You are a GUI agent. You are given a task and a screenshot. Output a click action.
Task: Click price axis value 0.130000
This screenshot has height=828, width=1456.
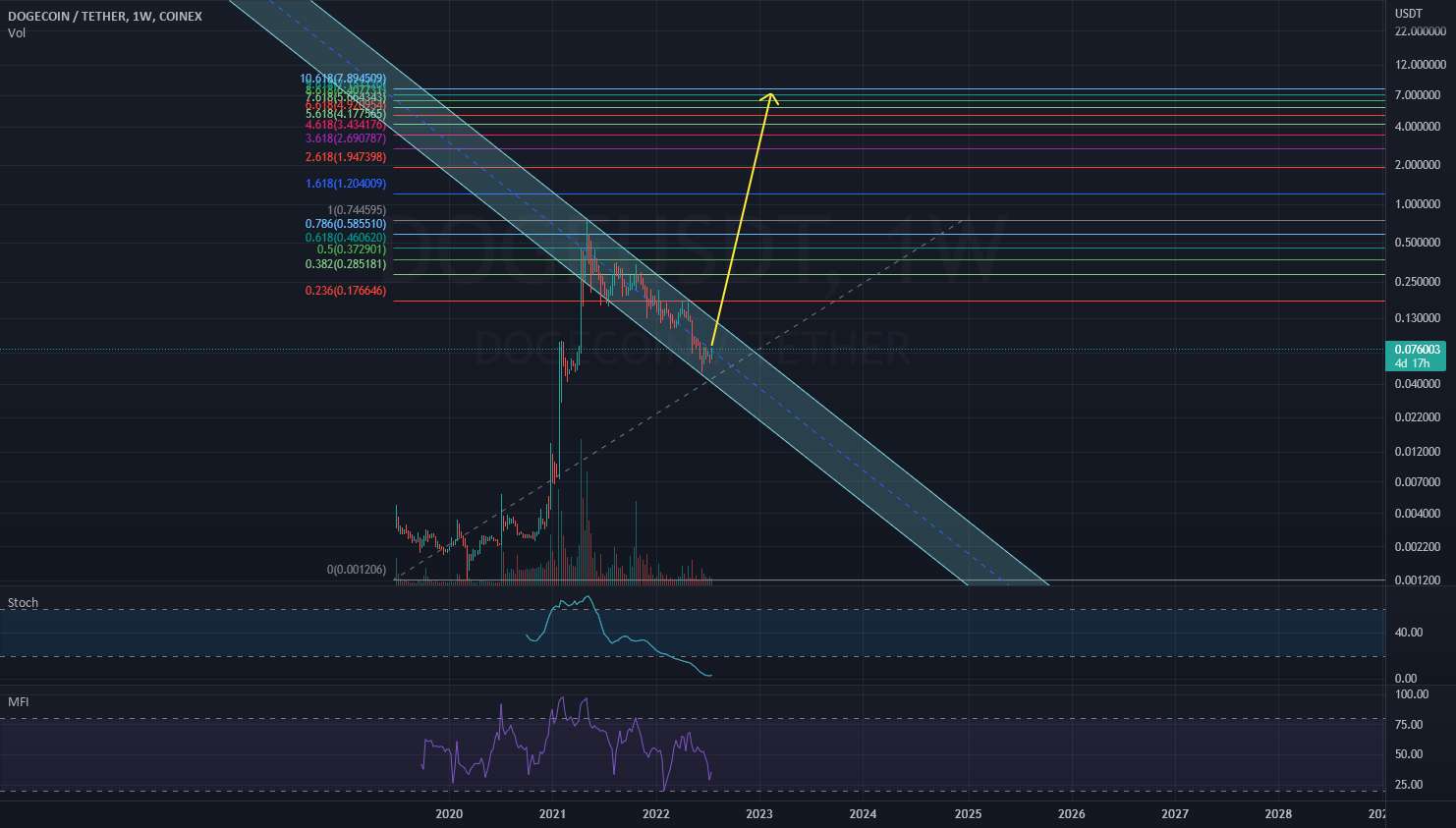(1418, 318)
